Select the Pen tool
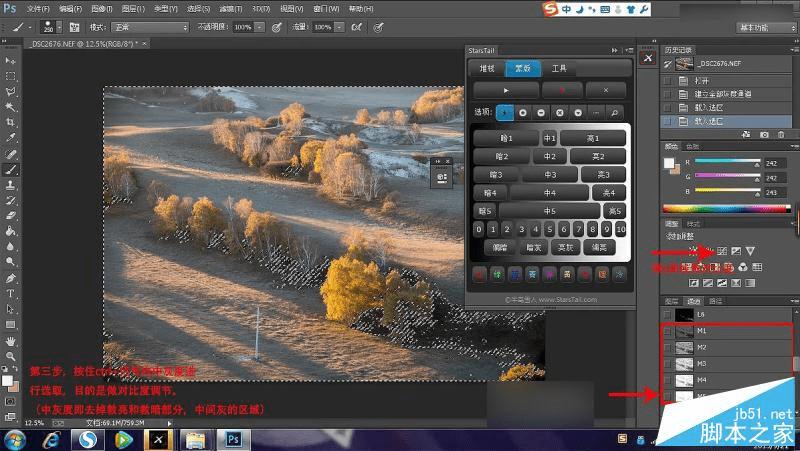This screenshot has width=800, height=451. [x=10, y=278]
